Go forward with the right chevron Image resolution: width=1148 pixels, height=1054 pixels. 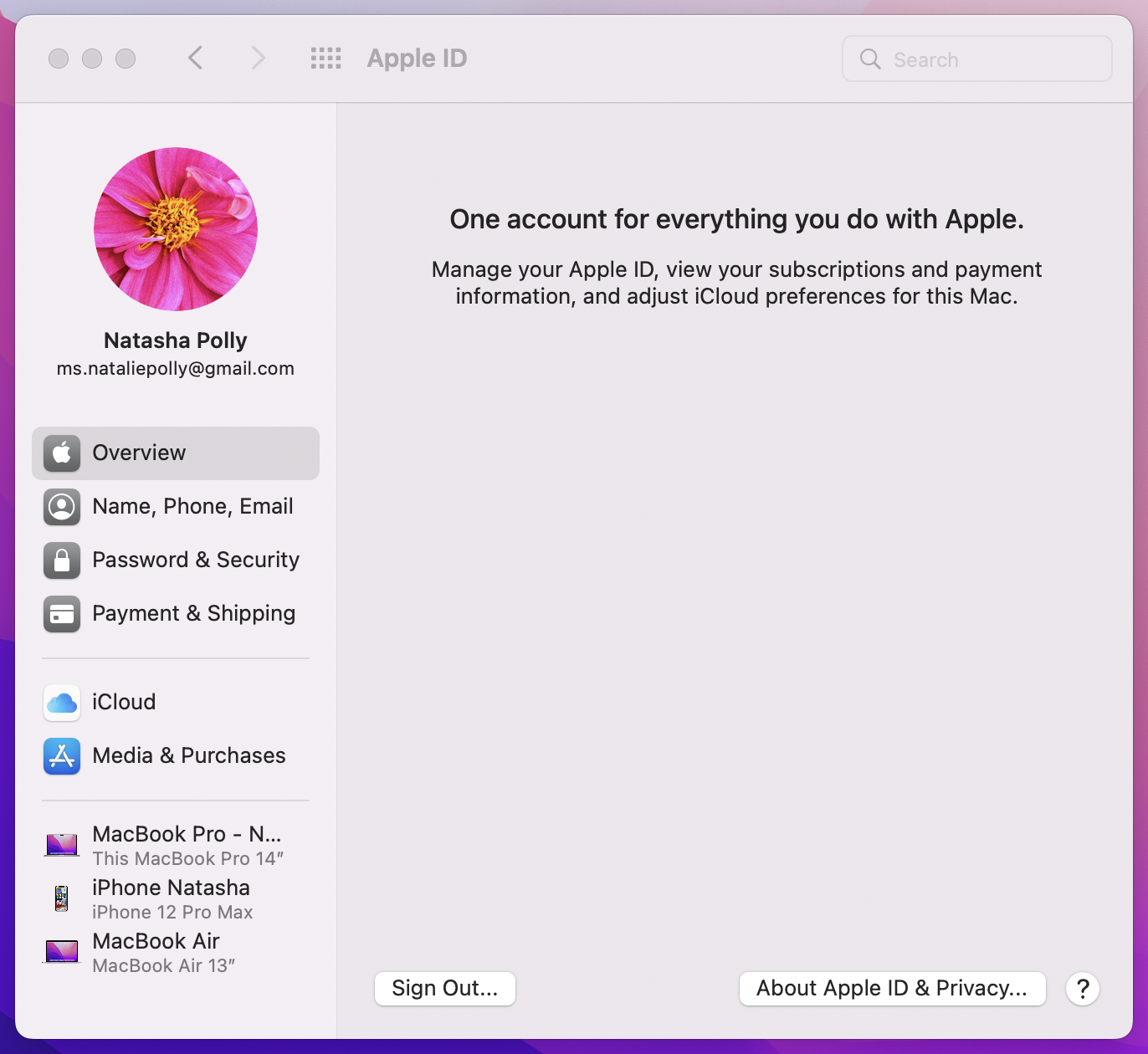[x=258, y=59]
